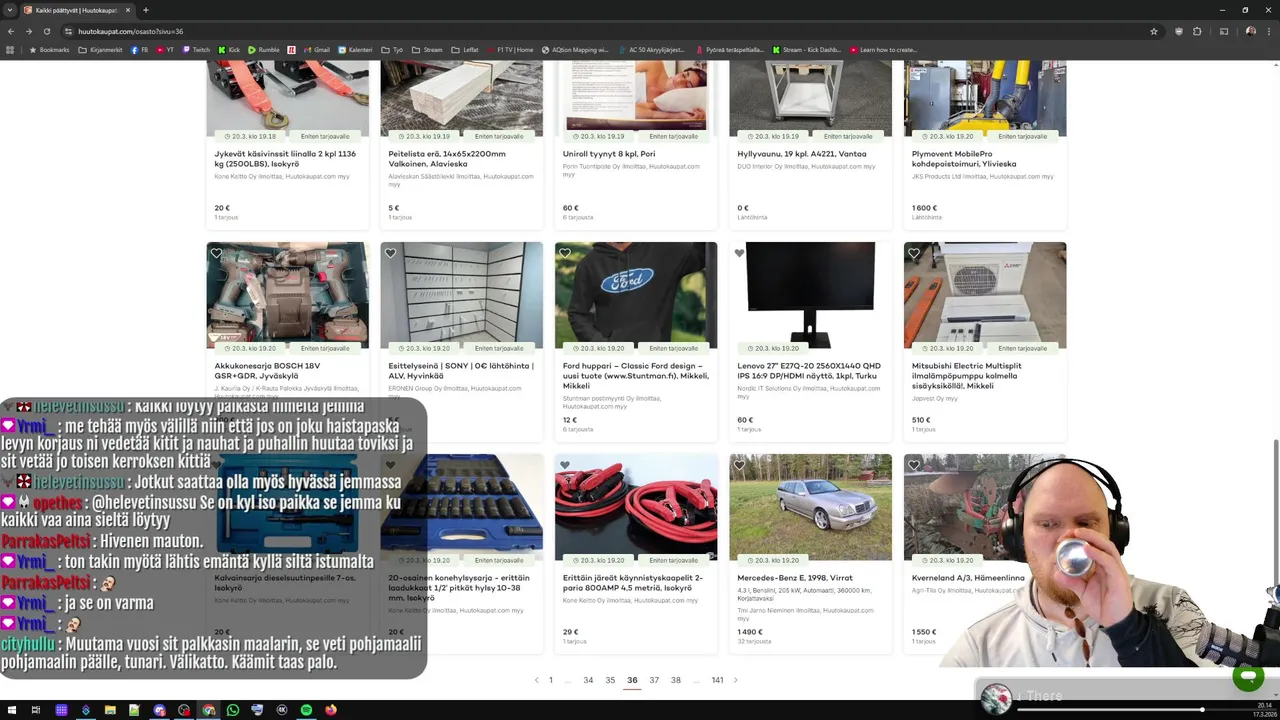Expand the Bookmarks starred folder
1280x720 pixels.
pyautogui.click(x=49, y=49)
